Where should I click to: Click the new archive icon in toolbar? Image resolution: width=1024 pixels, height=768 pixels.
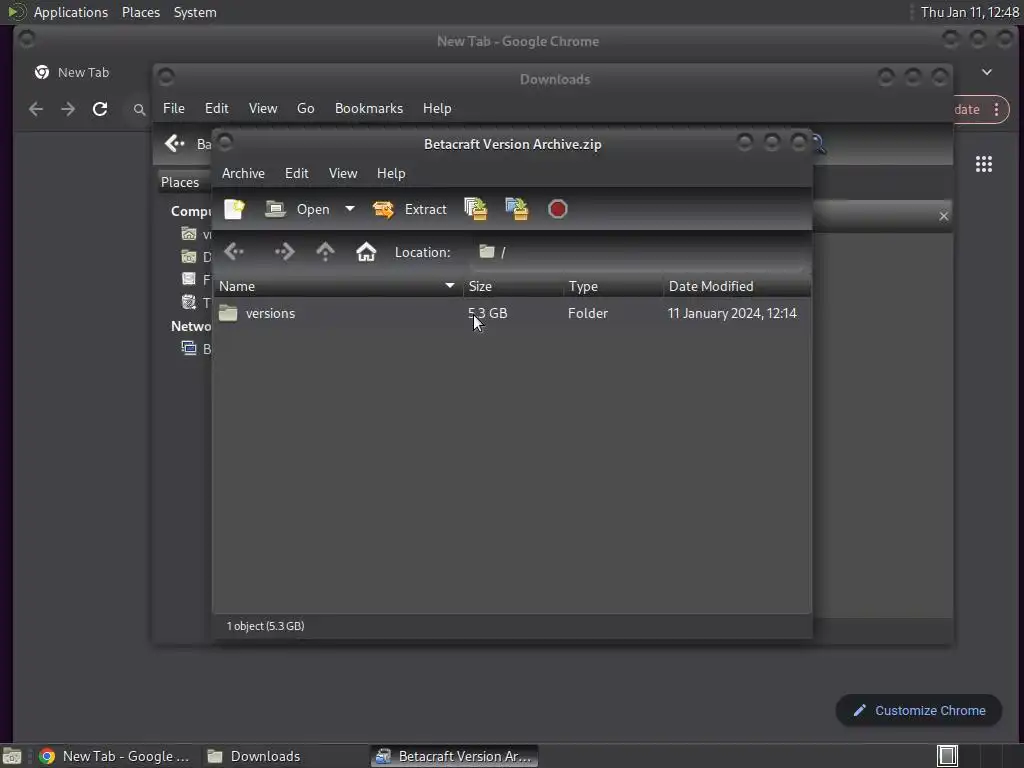(x=234, y=209)
